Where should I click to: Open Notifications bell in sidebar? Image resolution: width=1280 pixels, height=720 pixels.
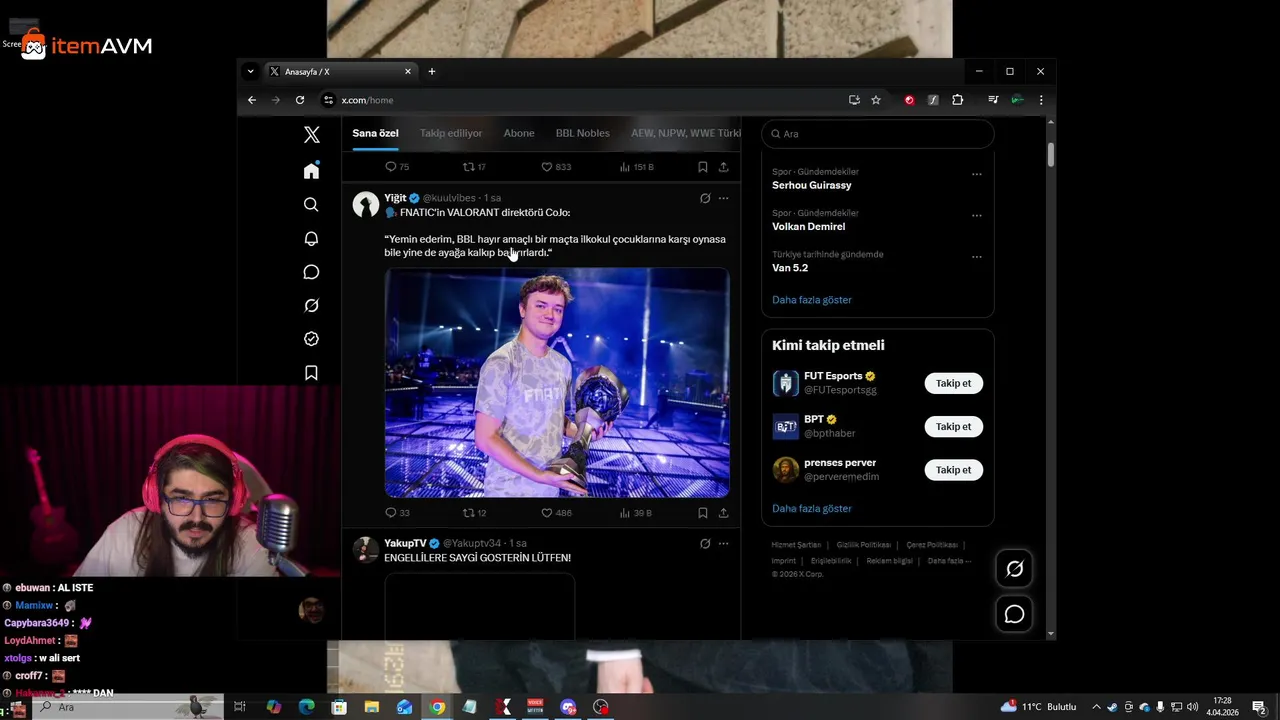(311, 238)
